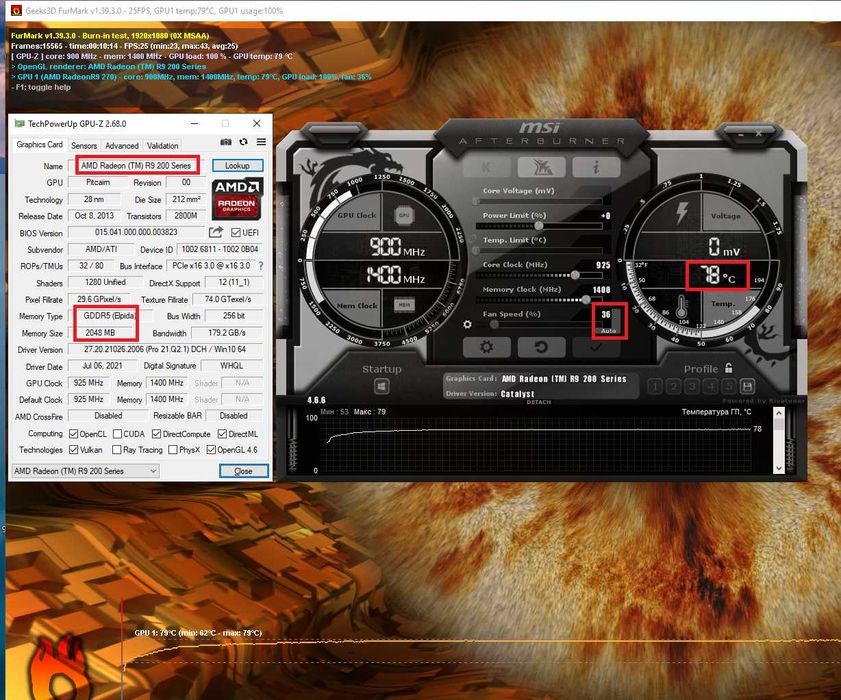Select Afterburner profile slot 5

point(729,386)
